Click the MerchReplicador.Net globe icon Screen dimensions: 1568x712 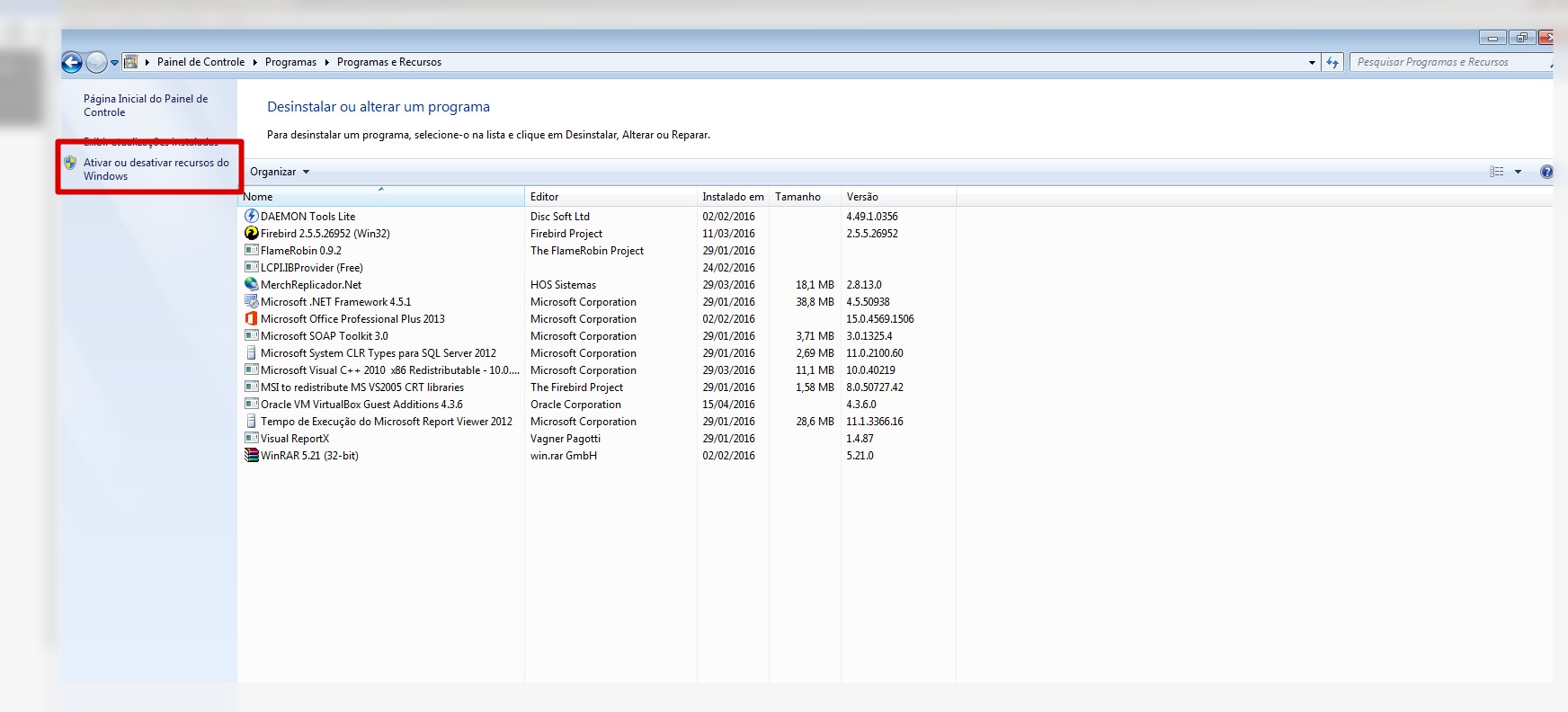point(252,285)
